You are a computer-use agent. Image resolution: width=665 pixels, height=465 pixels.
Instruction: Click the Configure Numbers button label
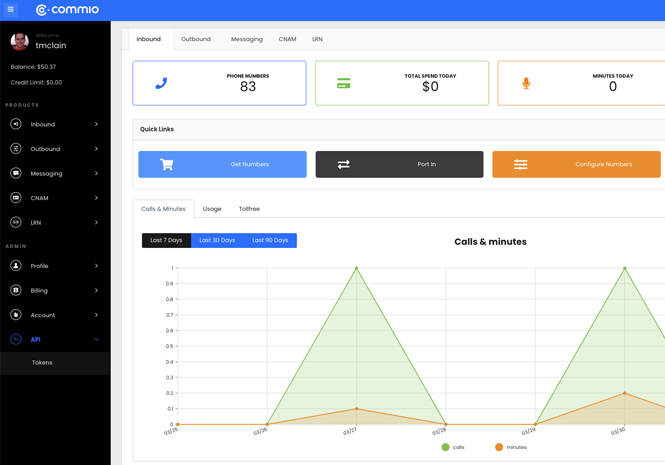604,164
